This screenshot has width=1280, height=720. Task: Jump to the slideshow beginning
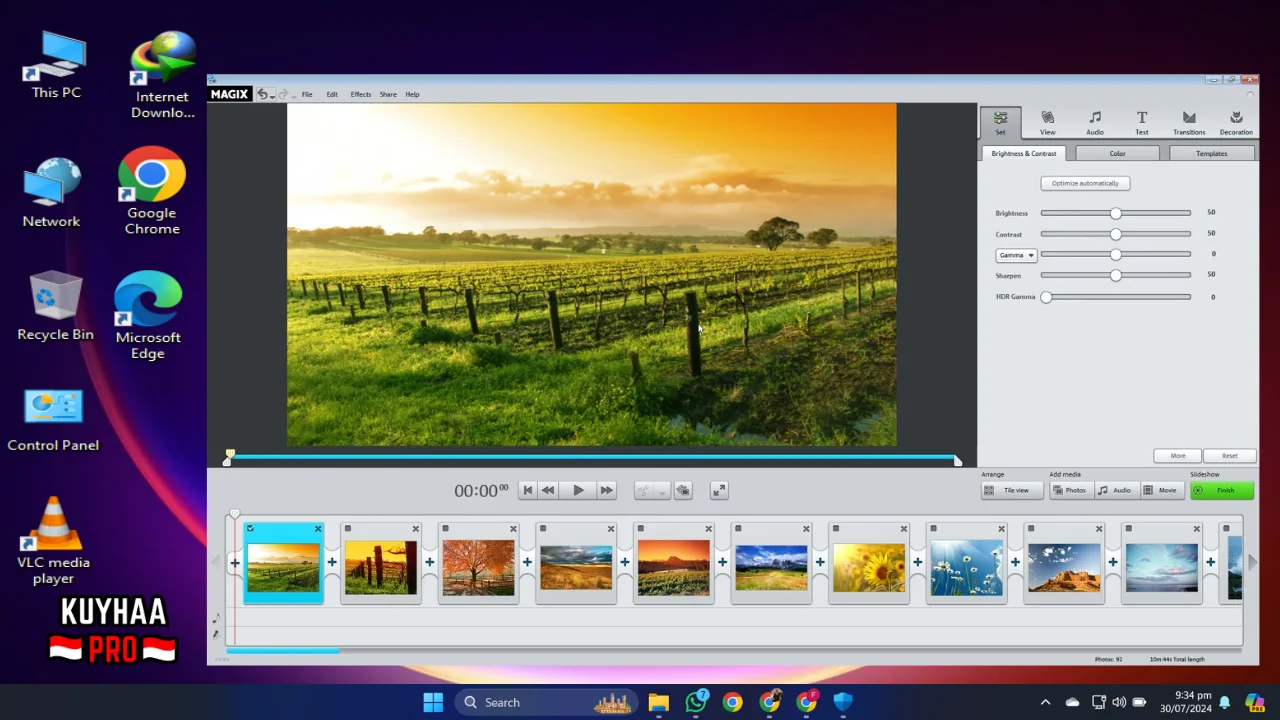click(528, 490)
